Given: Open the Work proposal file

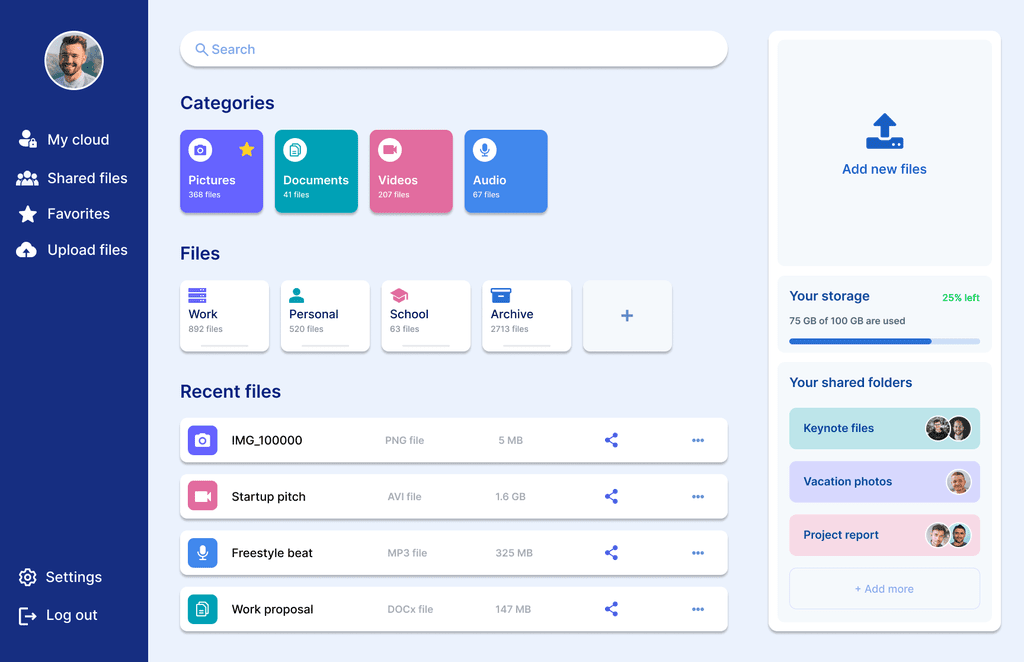Looking at the screenshot, I should pos(454,609).
